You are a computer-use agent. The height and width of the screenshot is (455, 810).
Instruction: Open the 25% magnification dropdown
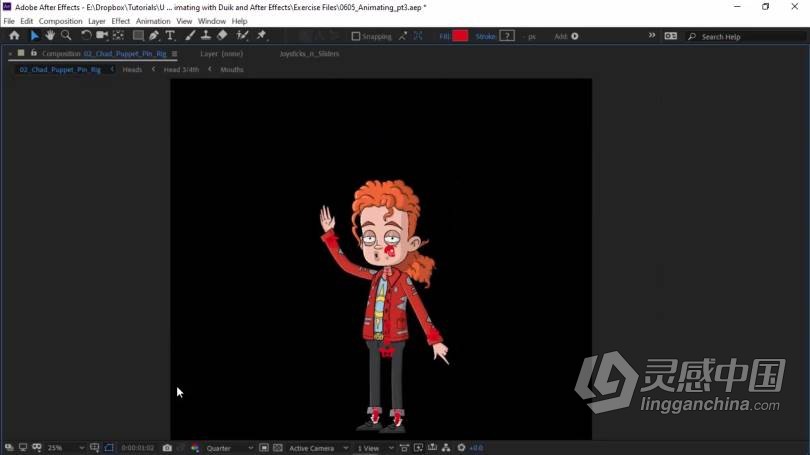tap(66, 448)
